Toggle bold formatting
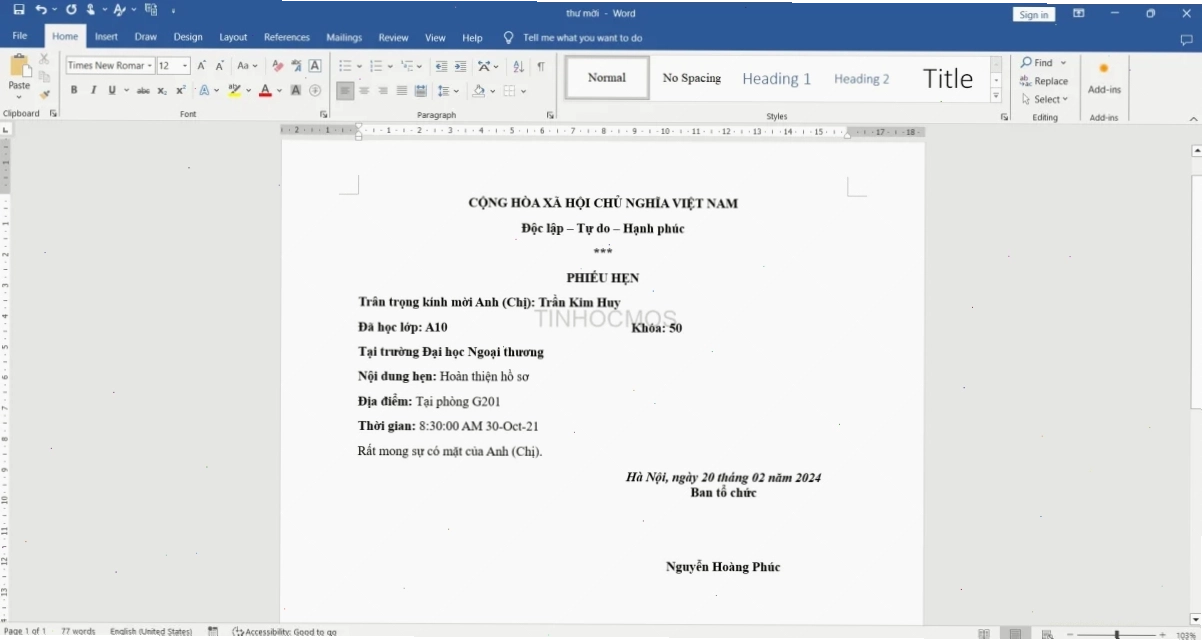 [x=74, y=90]
